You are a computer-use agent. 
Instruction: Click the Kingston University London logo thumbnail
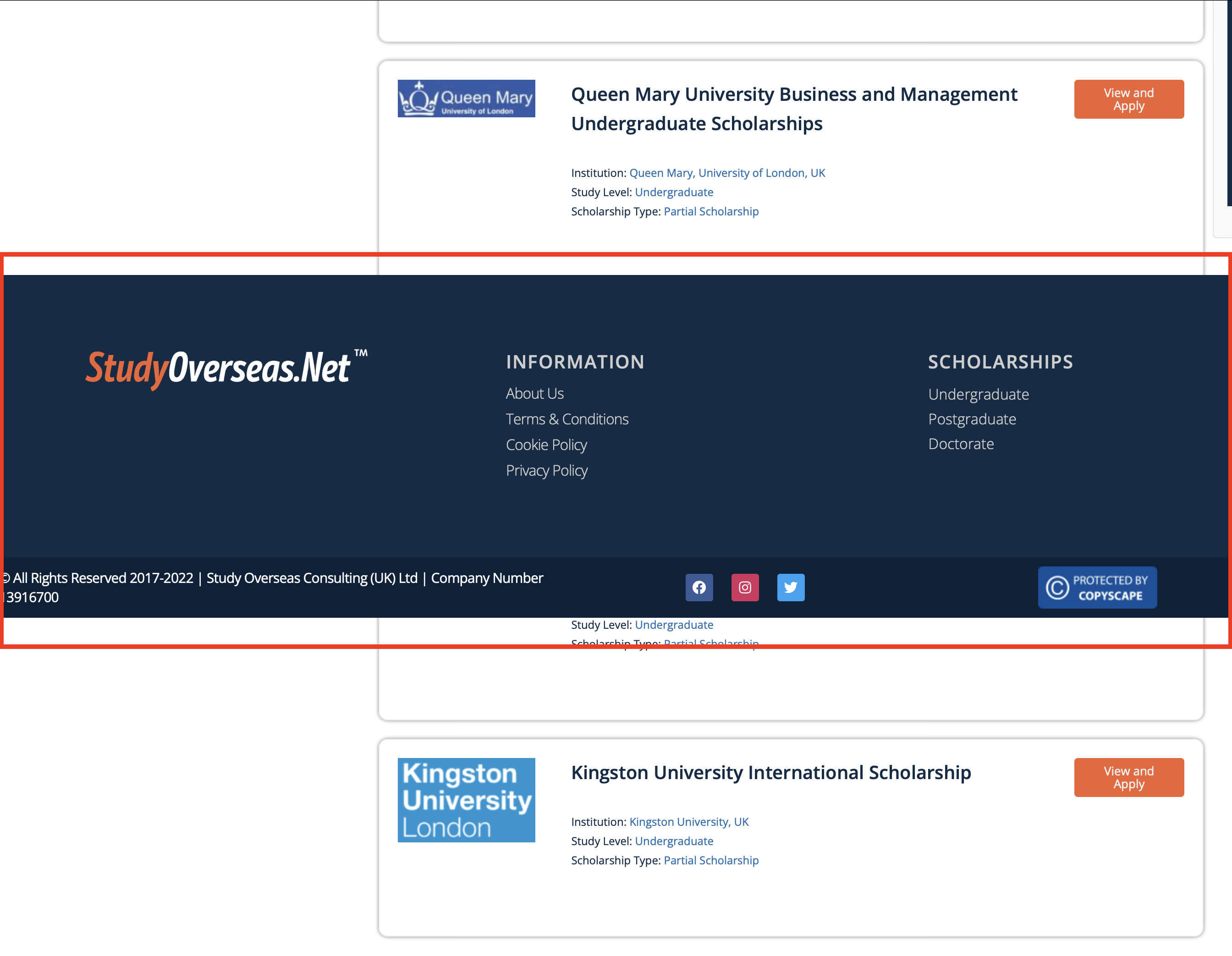pyautogui.click(x=467, y=800)
